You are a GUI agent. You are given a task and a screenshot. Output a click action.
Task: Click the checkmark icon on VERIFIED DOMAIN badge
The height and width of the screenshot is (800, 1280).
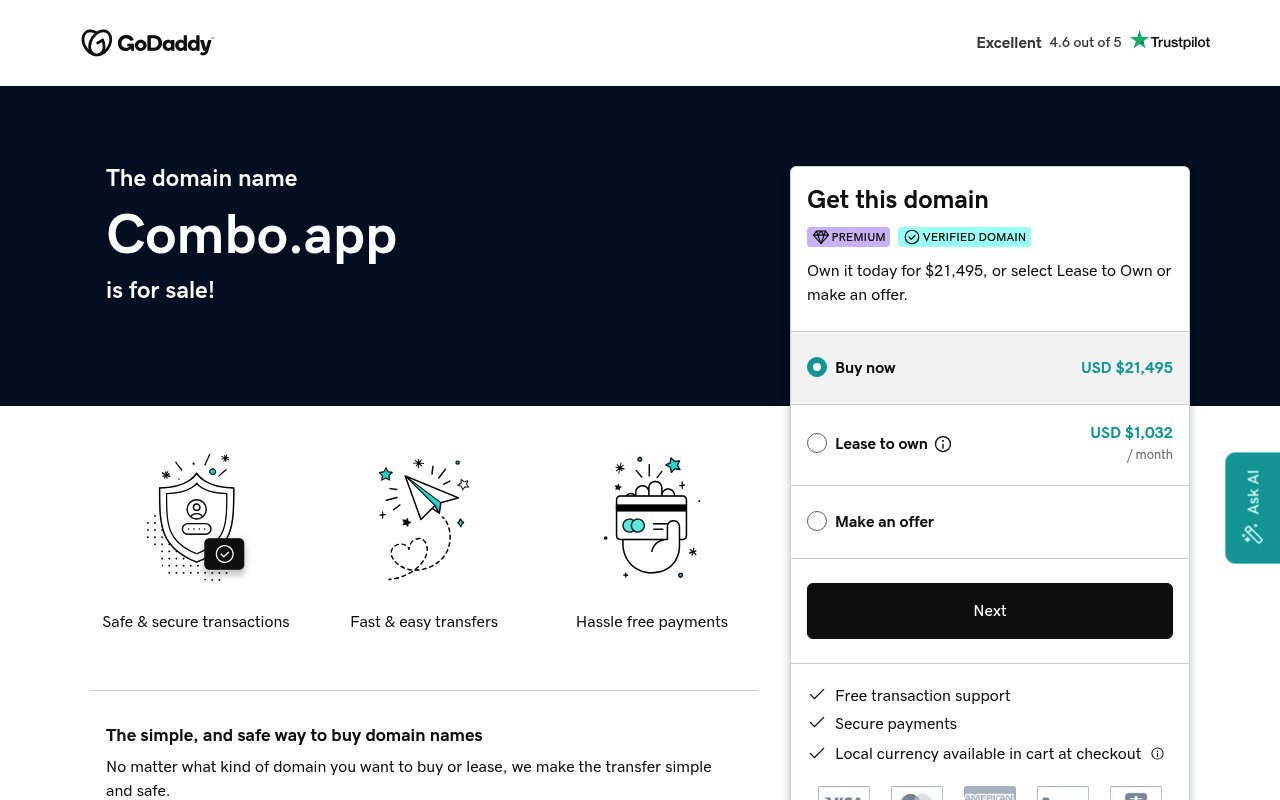tap(912, 237)
